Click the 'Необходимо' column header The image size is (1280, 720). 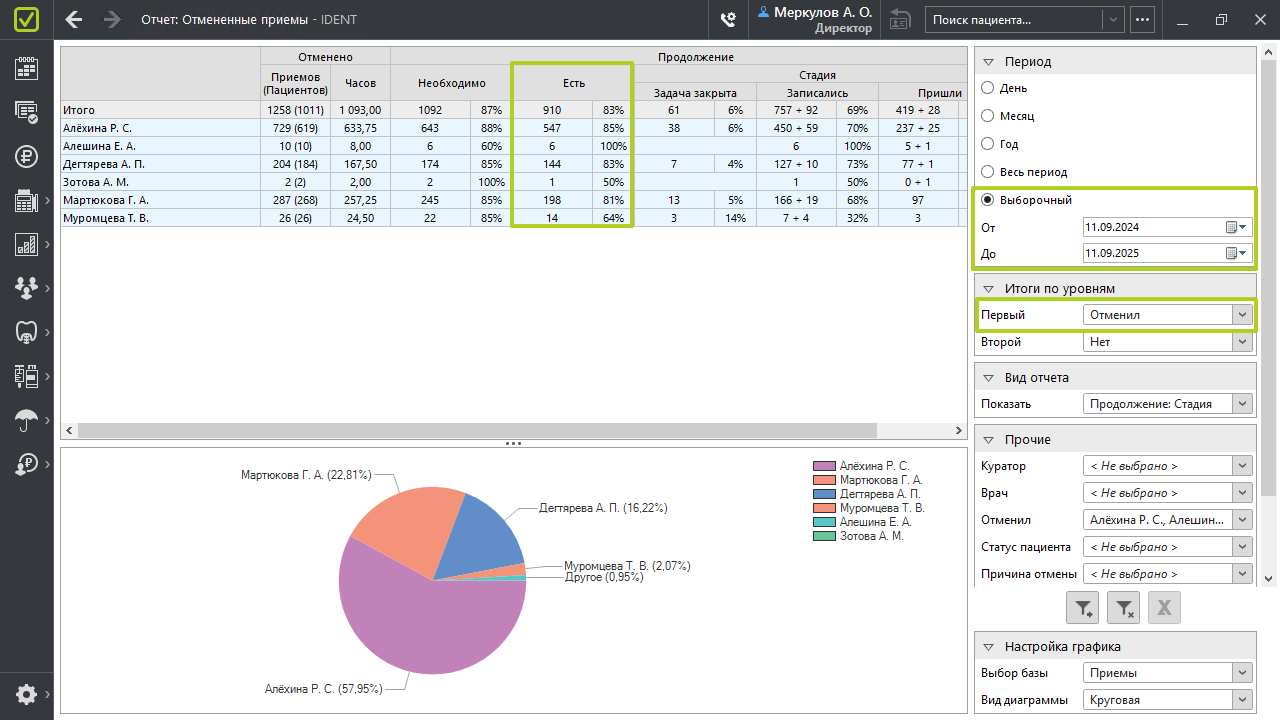coord(450,83)
